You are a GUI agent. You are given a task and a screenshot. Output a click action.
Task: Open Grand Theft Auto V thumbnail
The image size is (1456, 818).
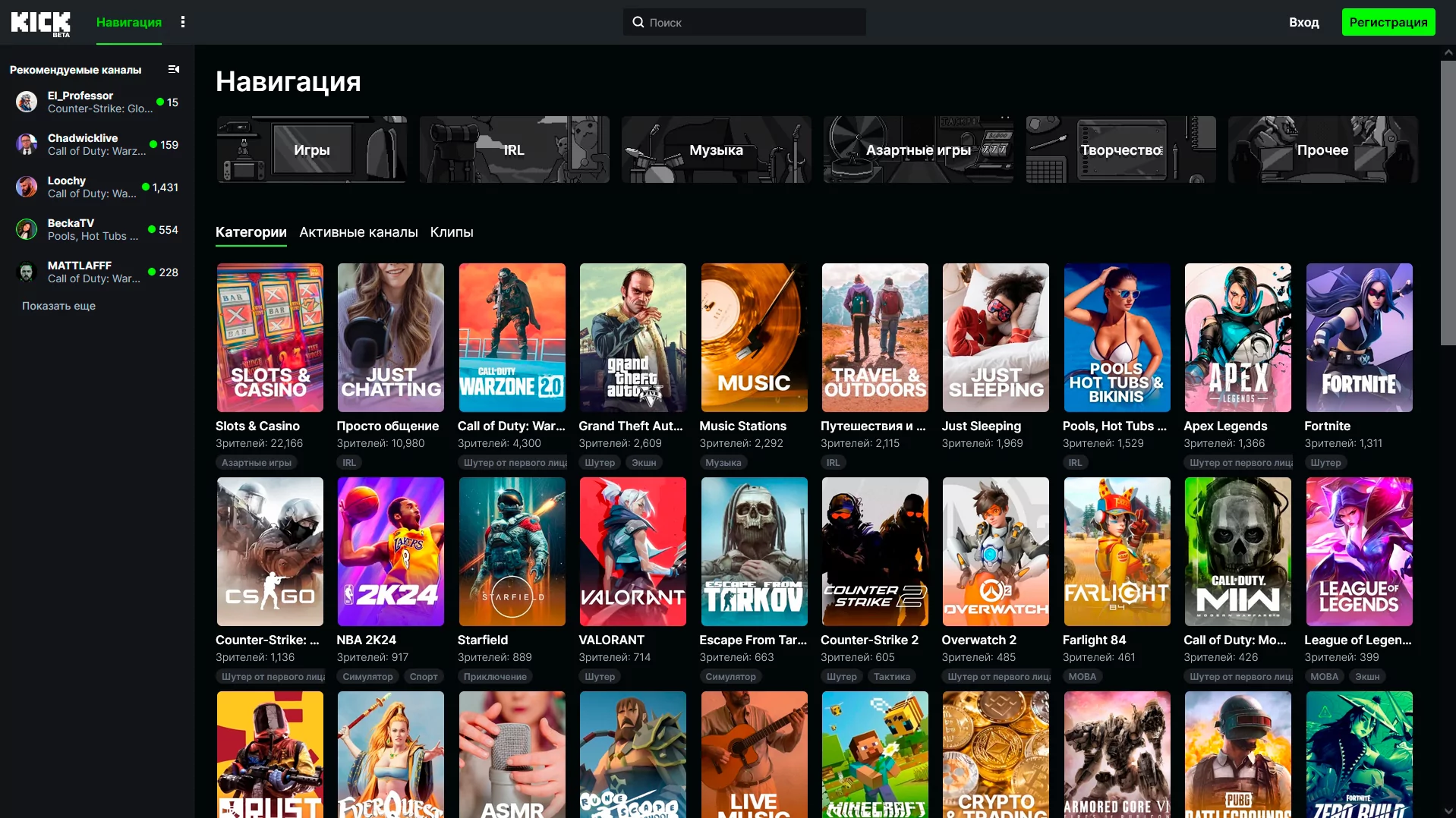633,338
